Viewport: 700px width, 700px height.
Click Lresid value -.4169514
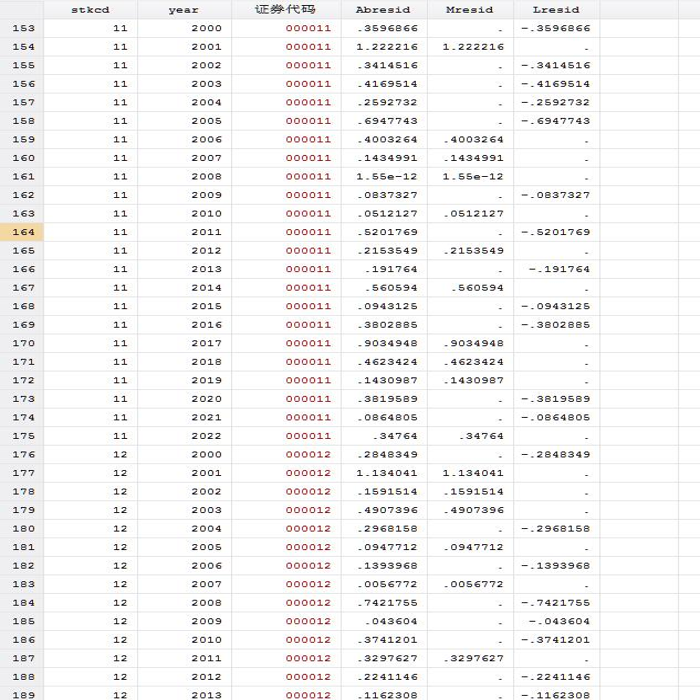point(556,84)
